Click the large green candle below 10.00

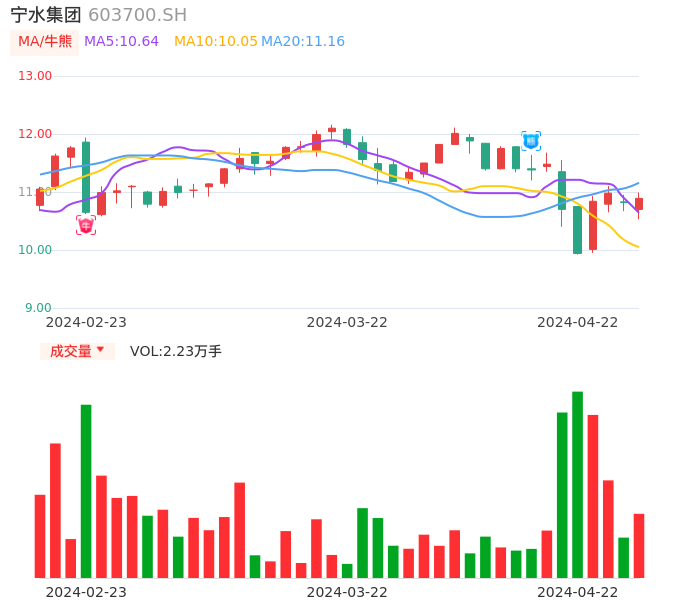[x=577, y=229]
